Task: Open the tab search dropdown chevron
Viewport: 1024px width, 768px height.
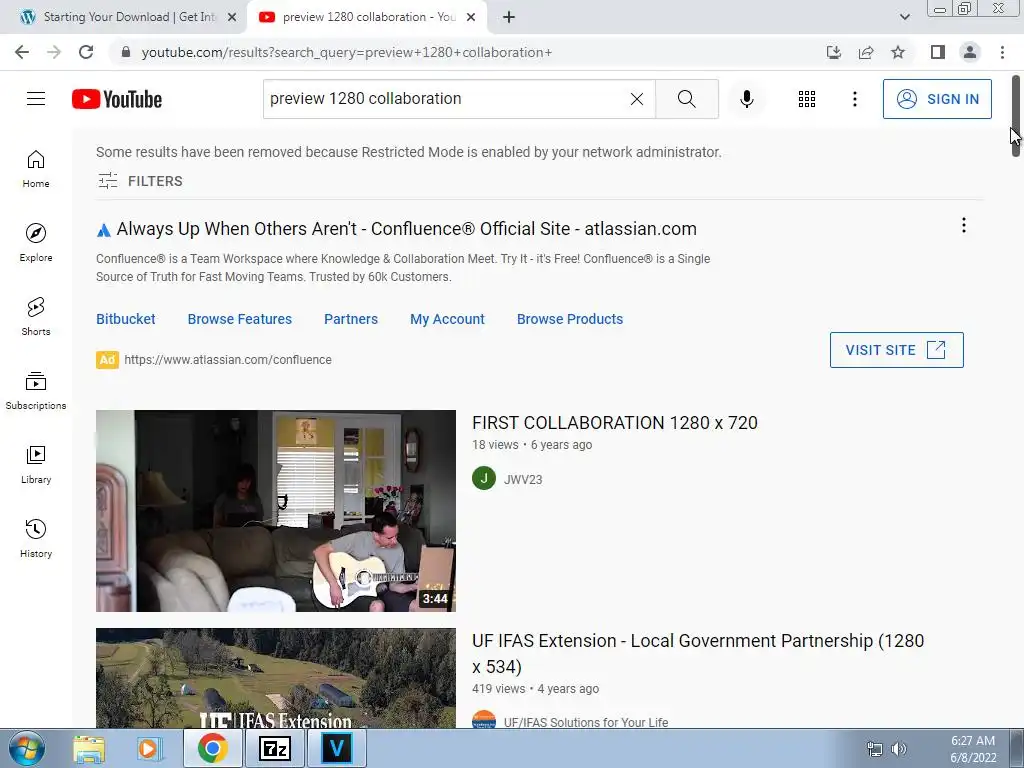Action: [x=904, y=17]
